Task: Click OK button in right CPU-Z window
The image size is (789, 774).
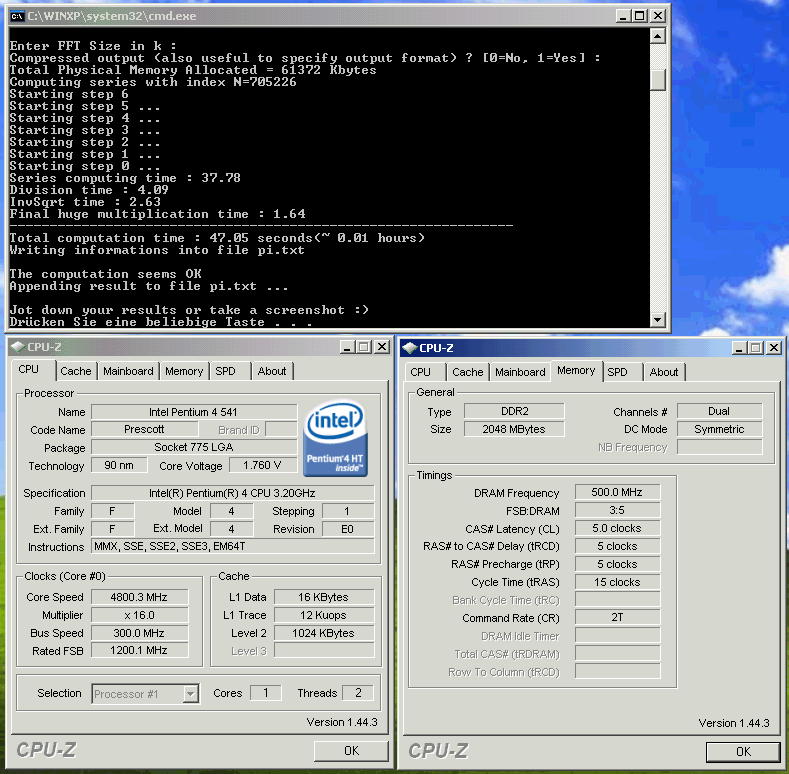Action: point(743,751)
